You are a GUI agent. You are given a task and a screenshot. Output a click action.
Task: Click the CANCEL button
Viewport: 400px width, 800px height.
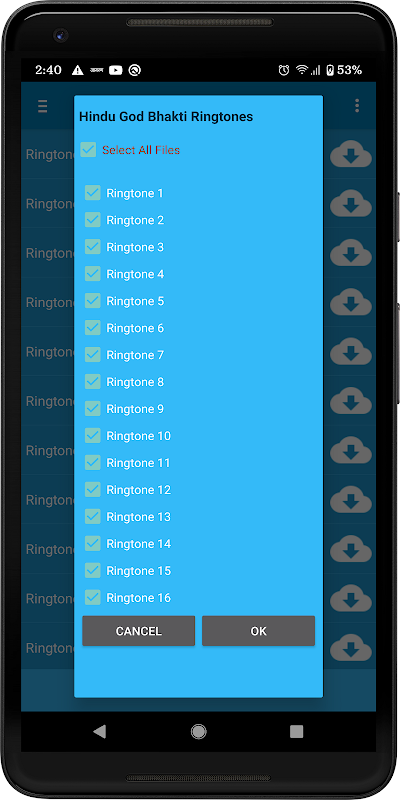click(x=139, y=631)
